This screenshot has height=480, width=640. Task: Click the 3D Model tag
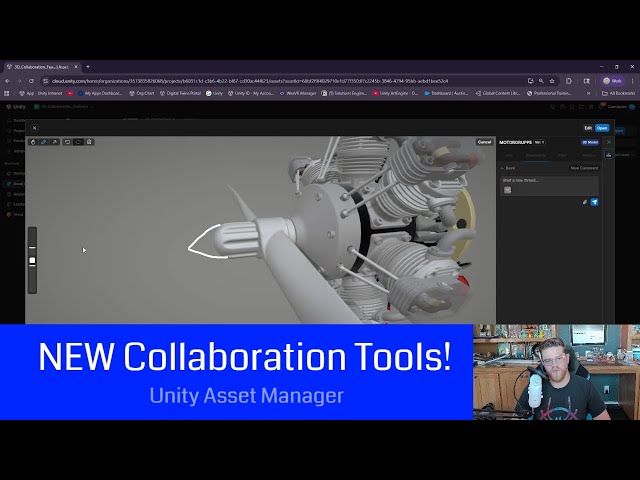pyautogui.click(x=590, y=142)
